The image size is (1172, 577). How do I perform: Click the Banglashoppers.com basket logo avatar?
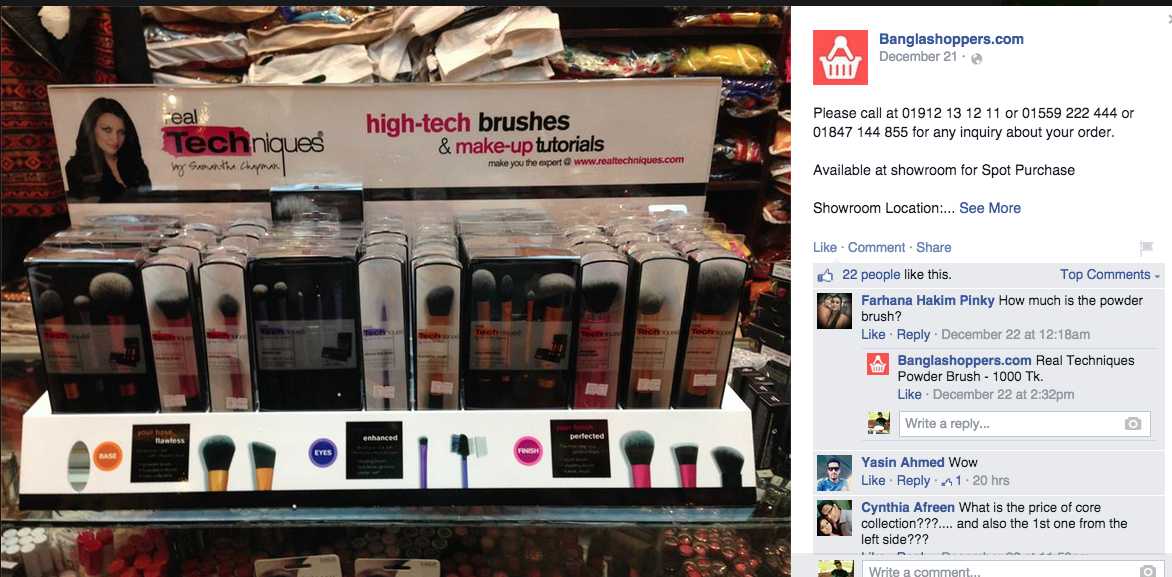coord(840,58)
